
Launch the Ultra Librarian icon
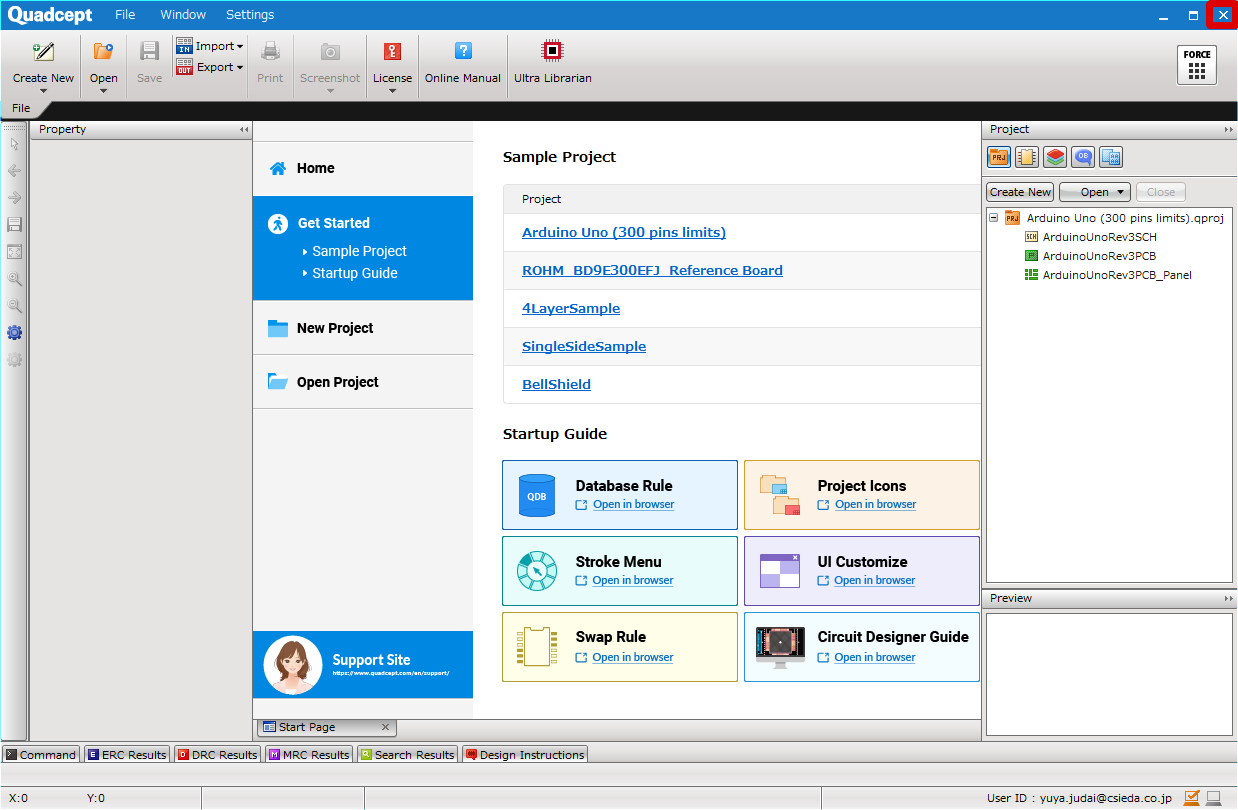552,52
